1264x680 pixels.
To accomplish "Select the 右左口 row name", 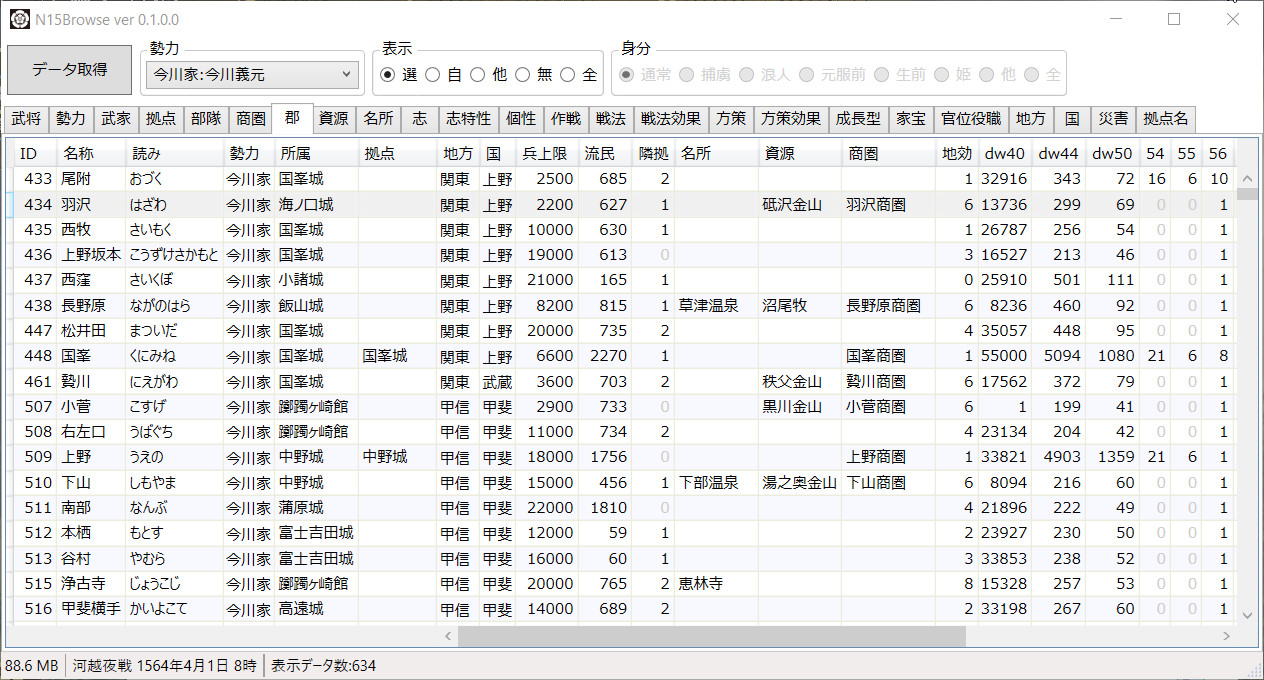I will (x=84, y=432).
